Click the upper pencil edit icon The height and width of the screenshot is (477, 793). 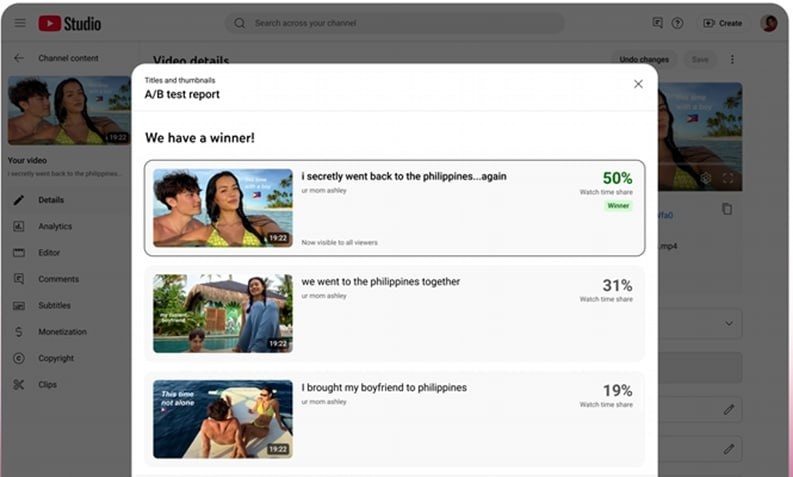tap(729, 409)
